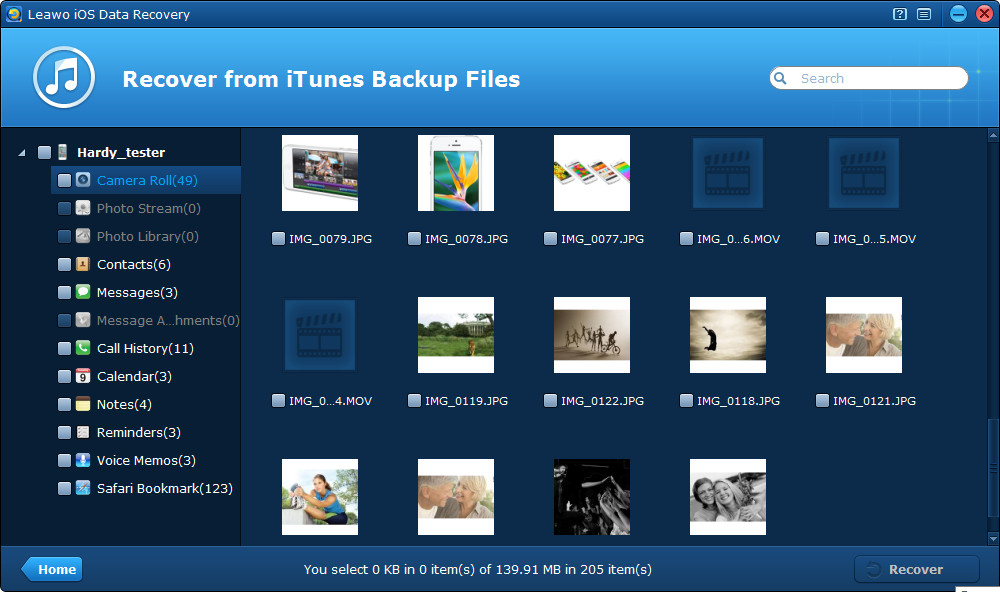
Task: Click the magnifier icon in search box
Action: [780, 78]
